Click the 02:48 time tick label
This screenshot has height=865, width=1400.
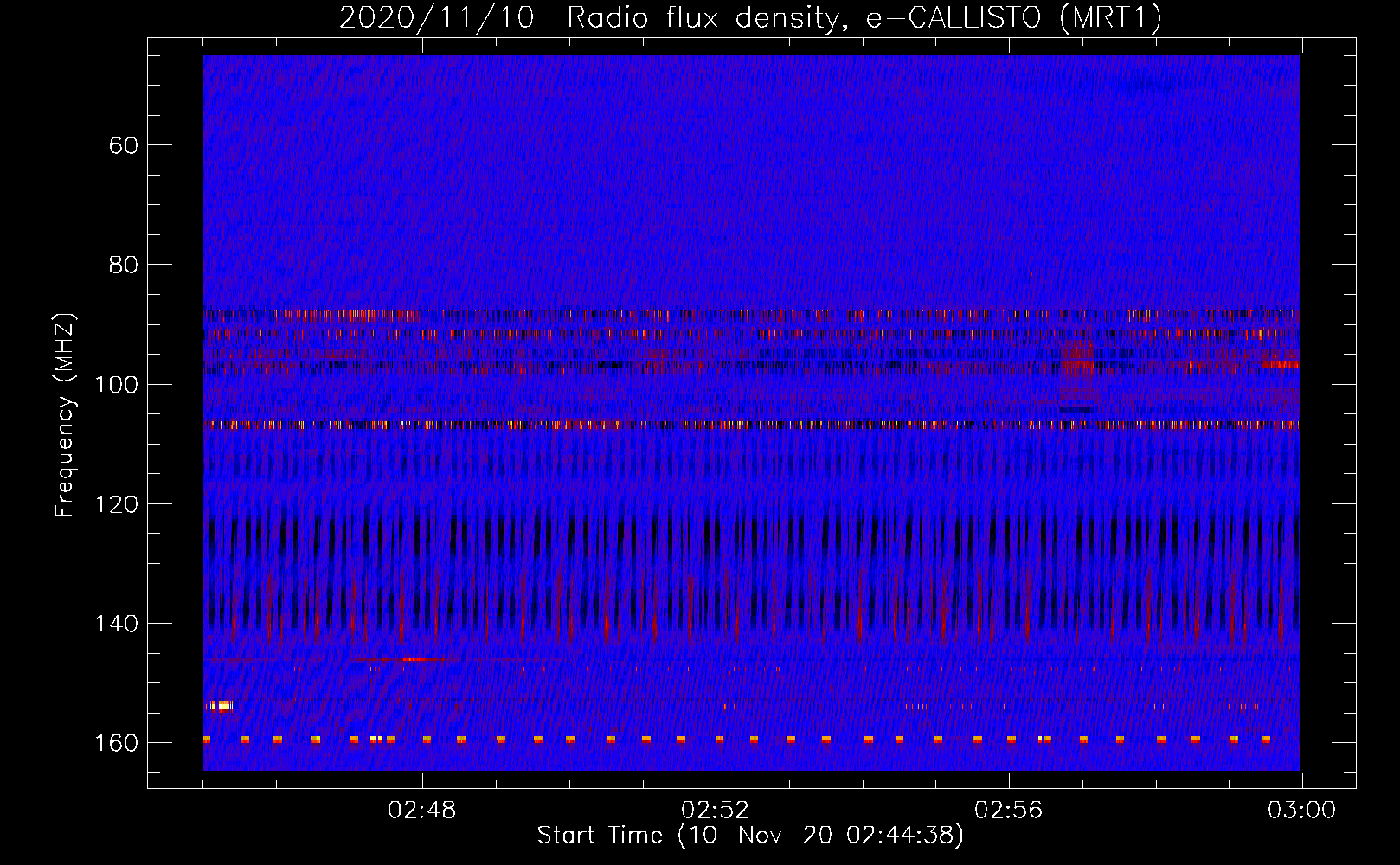422,811
